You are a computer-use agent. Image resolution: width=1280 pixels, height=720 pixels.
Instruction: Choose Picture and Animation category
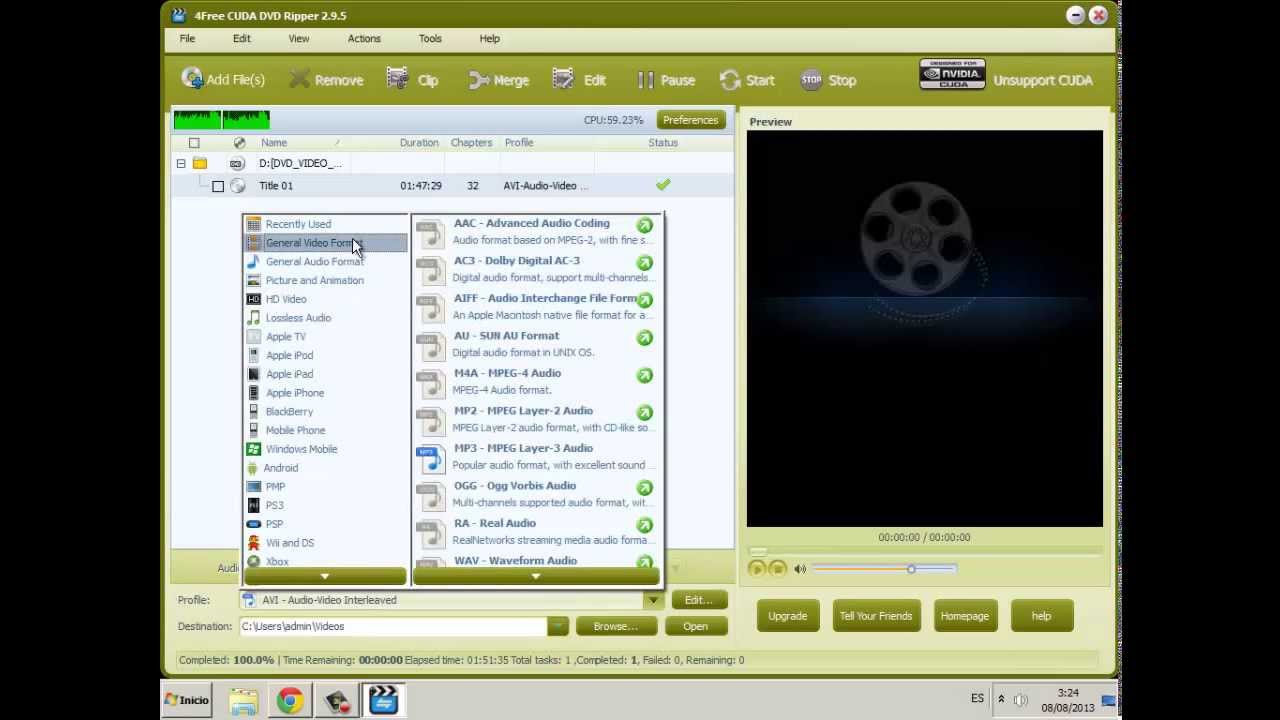click(x=326, y=280)
